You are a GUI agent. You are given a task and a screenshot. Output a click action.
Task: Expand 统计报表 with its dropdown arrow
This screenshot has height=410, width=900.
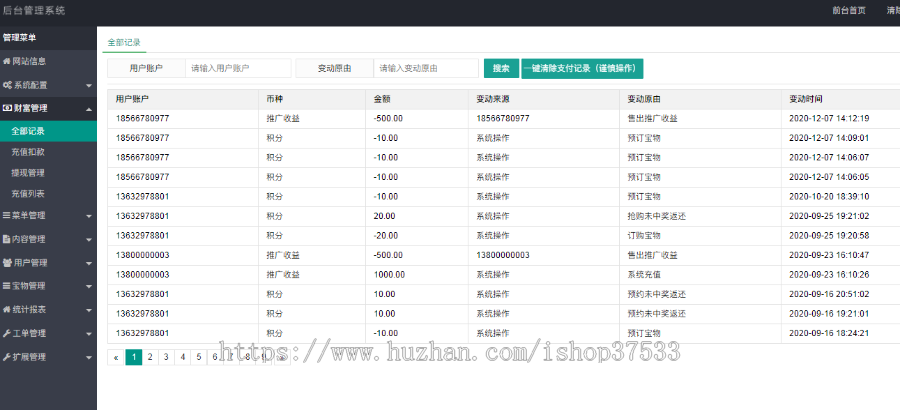[89, 310]
